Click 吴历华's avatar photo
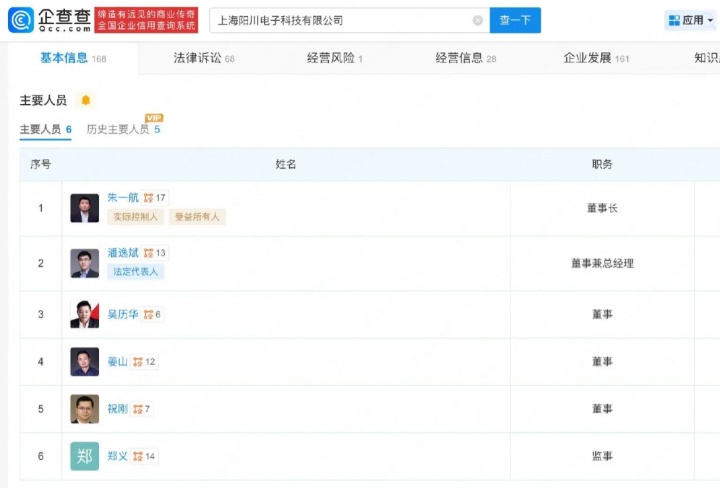Image resolution: width=720 pixels, height=488 pixels. coord(84,314)
